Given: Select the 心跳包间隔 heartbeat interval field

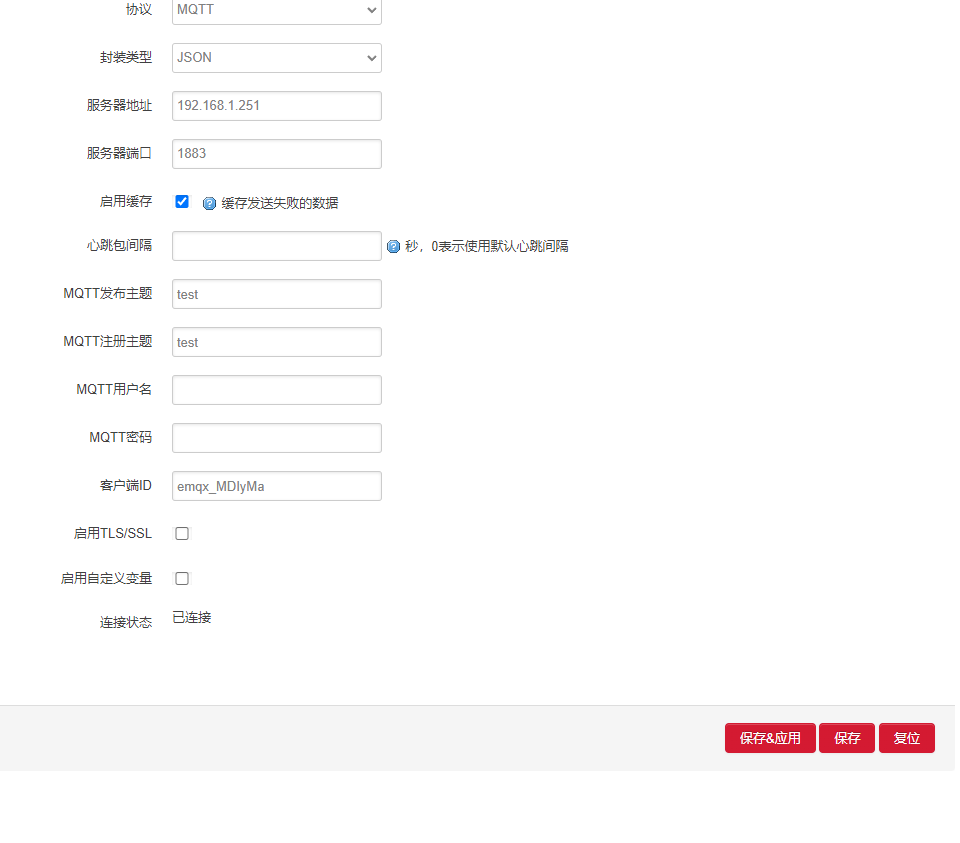Looking at the screenshot, I should [x=276, y=246].
